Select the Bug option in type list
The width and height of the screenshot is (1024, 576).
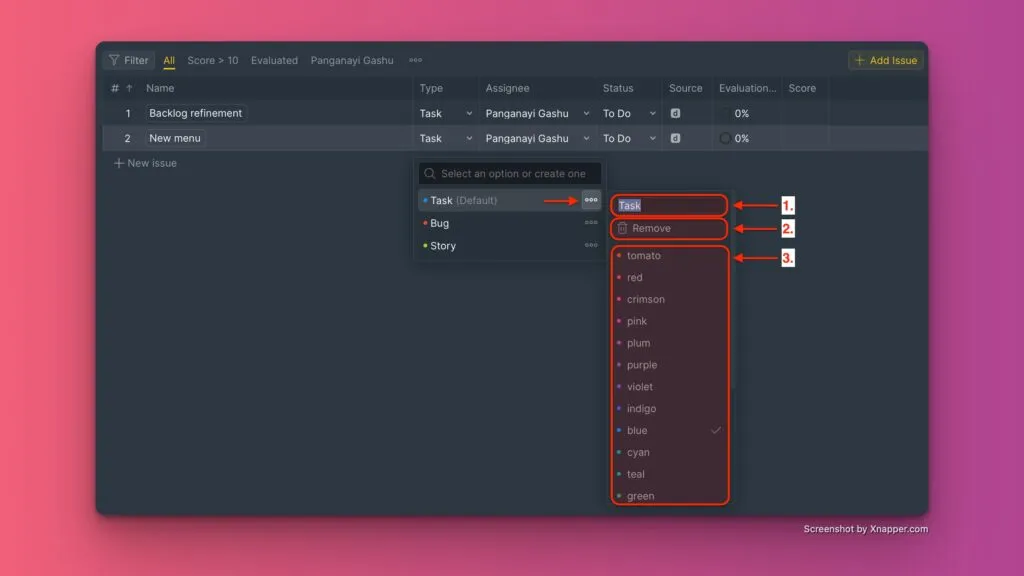point(440,223)
